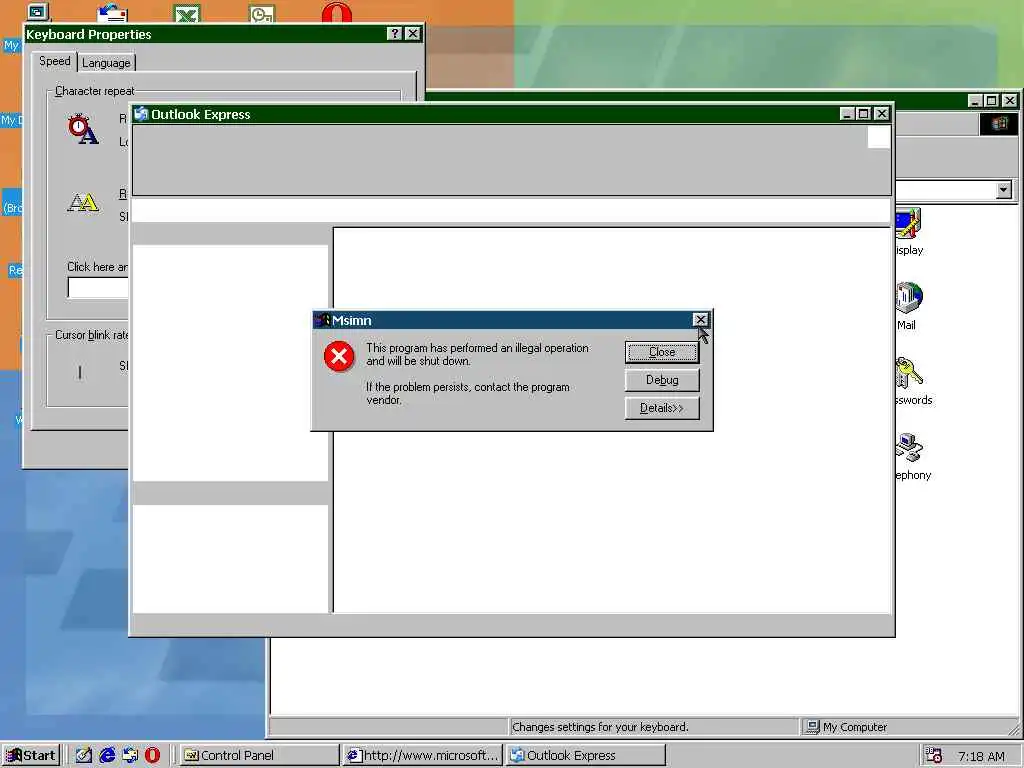Click the repeat rate AA icon
The width and height of the screenshot is (1024, 768).
[x=83, y=202]
